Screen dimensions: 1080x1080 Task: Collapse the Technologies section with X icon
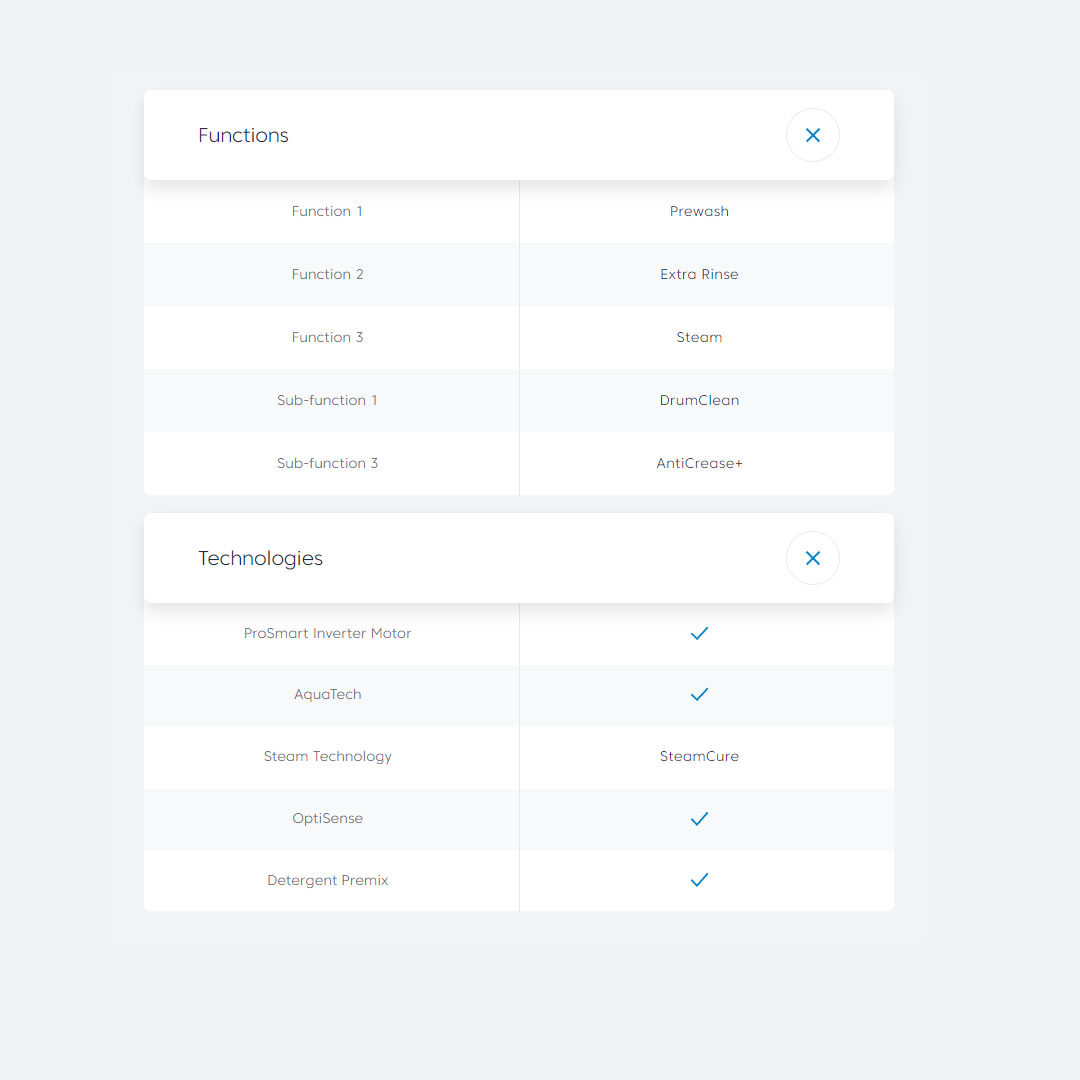click(812, 558)
